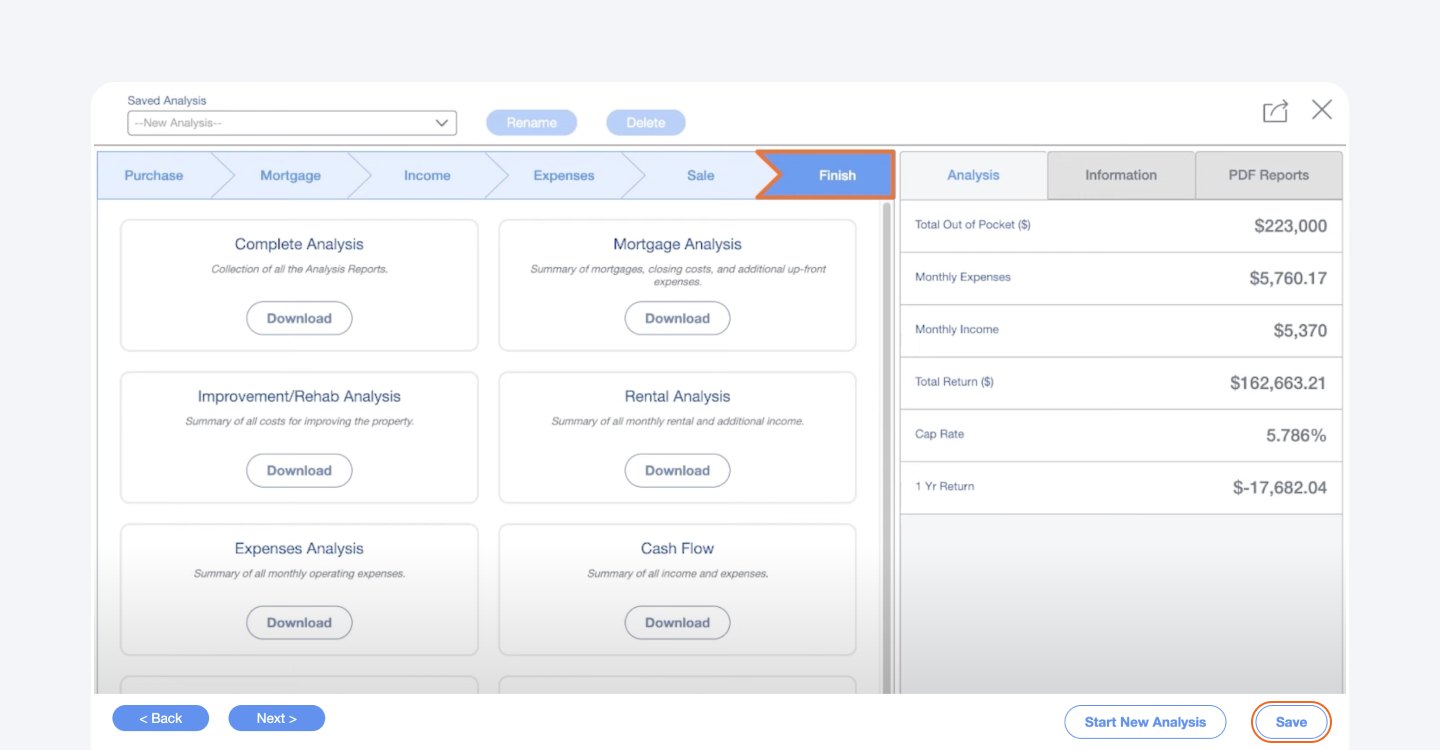1440x750 pixels.
Task: Go to the Purchase step
Action: click(153, 174)
